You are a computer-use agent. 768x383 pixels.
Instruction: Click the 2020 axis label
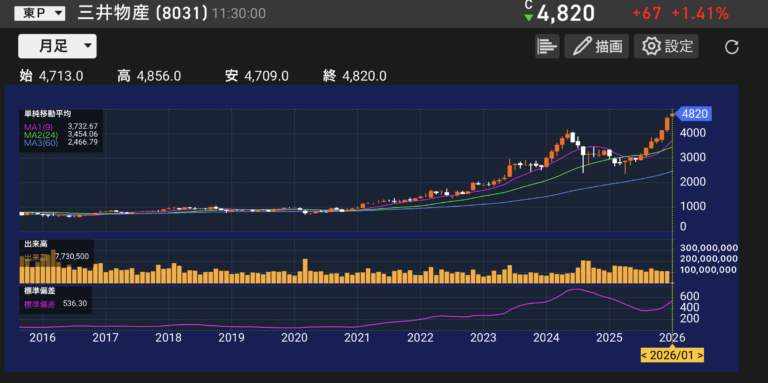pyautogui.click(x=294, y=338)
